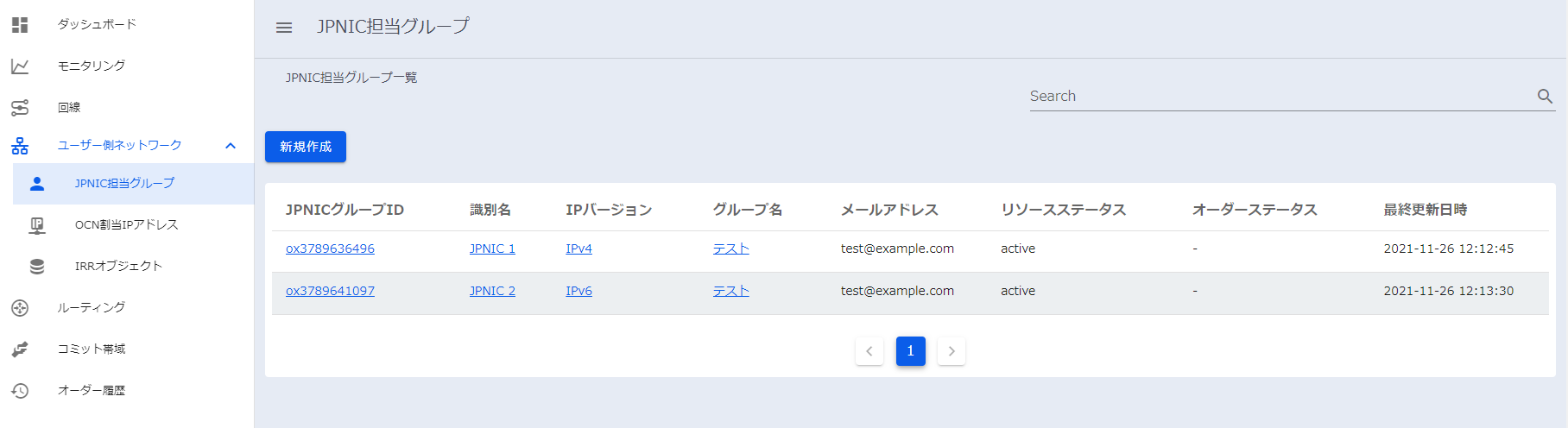1568x428 pixels.
Task: Click the user-side network topology icon
Action: (x=20, y=146)
